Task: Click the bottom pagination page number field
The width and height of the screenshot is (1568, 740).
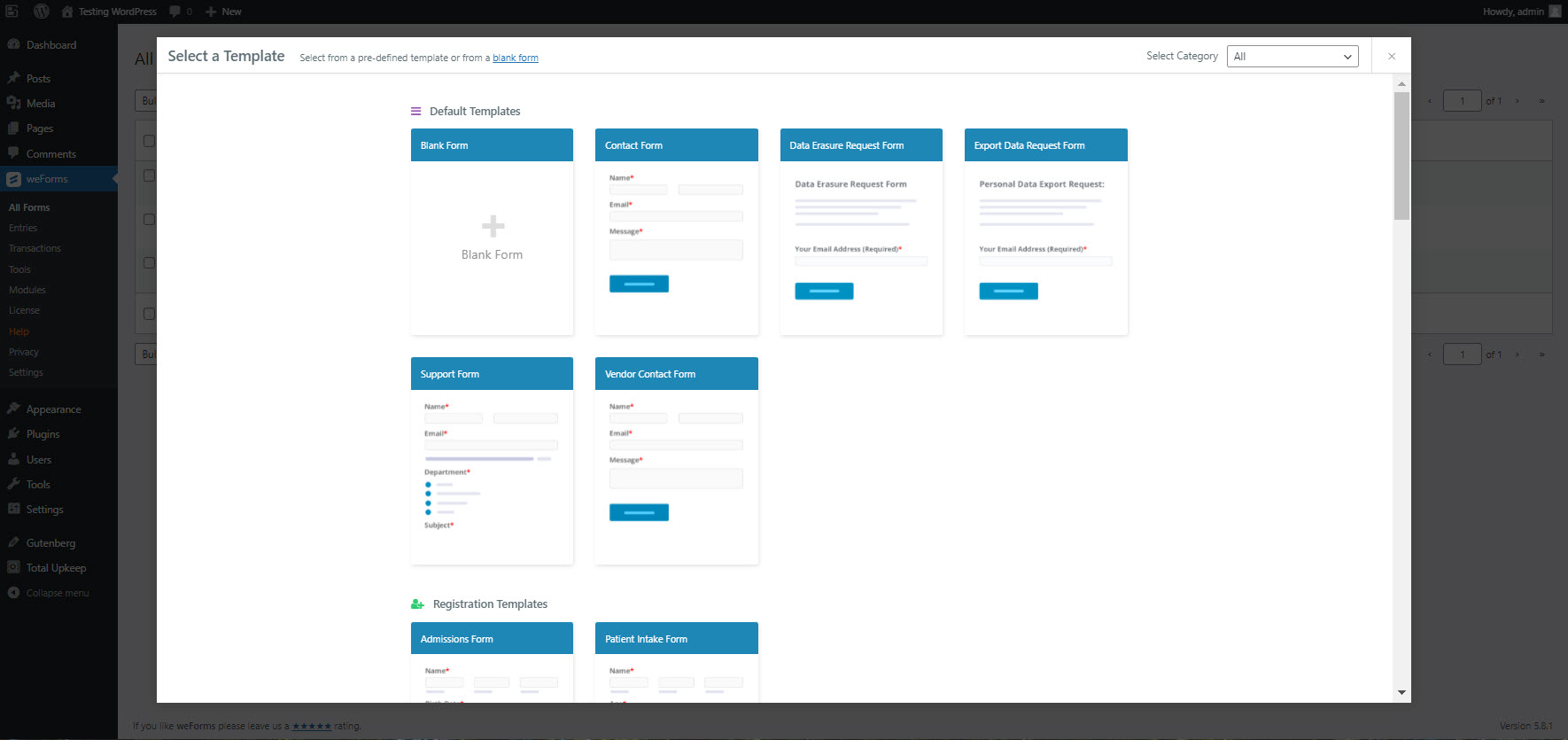Action: (1463, 354)
